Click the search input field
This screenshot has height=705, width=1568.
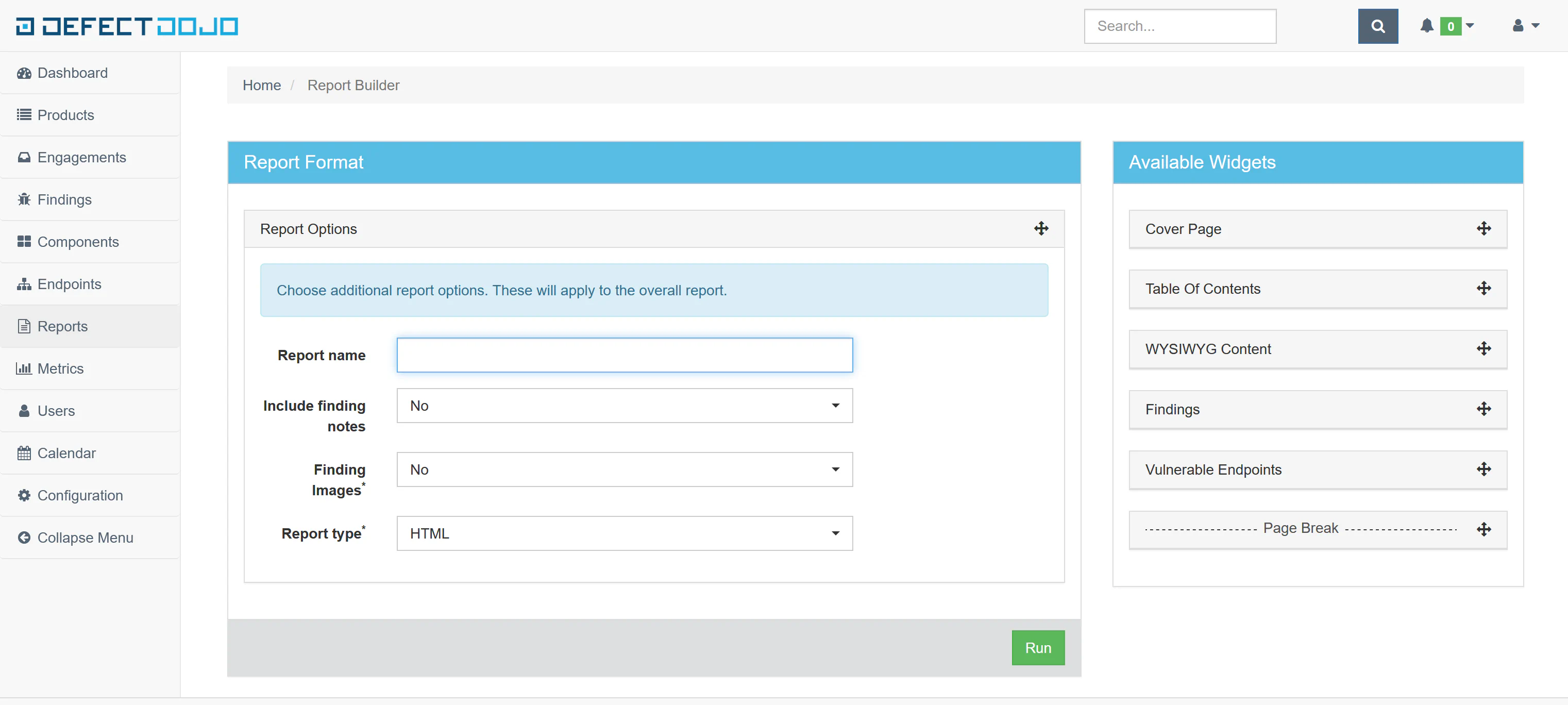pos(1180,26)
